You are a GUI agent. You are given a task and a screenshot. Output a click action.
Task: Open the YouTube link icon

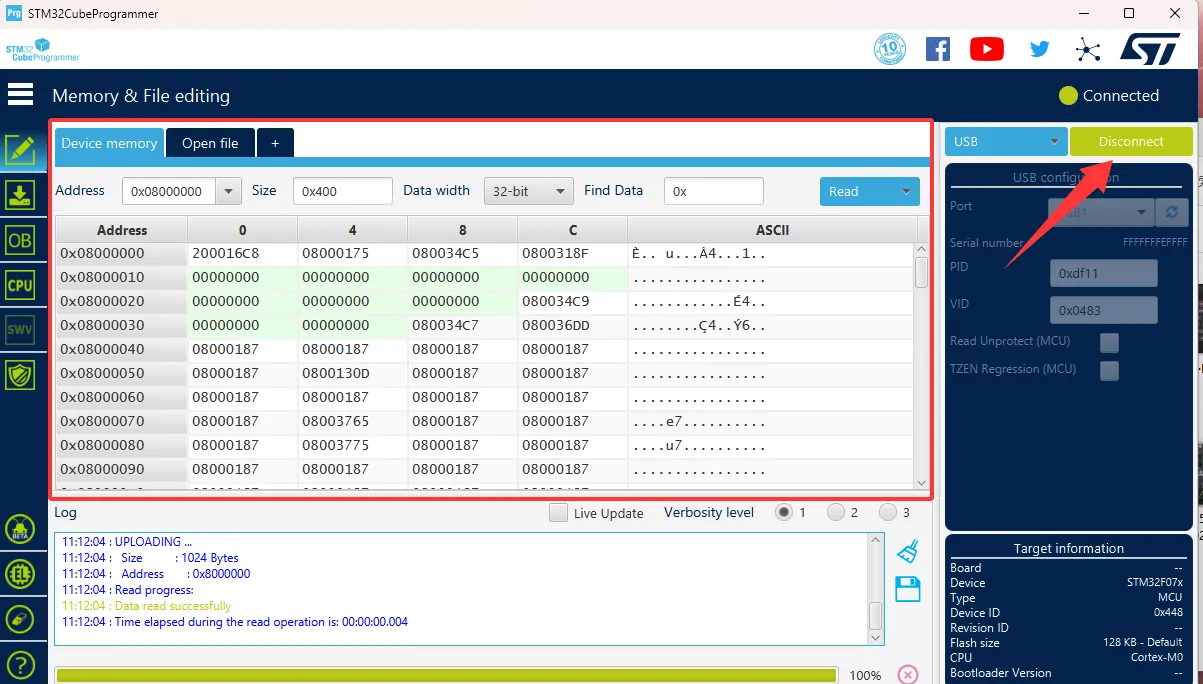[986, 49]
